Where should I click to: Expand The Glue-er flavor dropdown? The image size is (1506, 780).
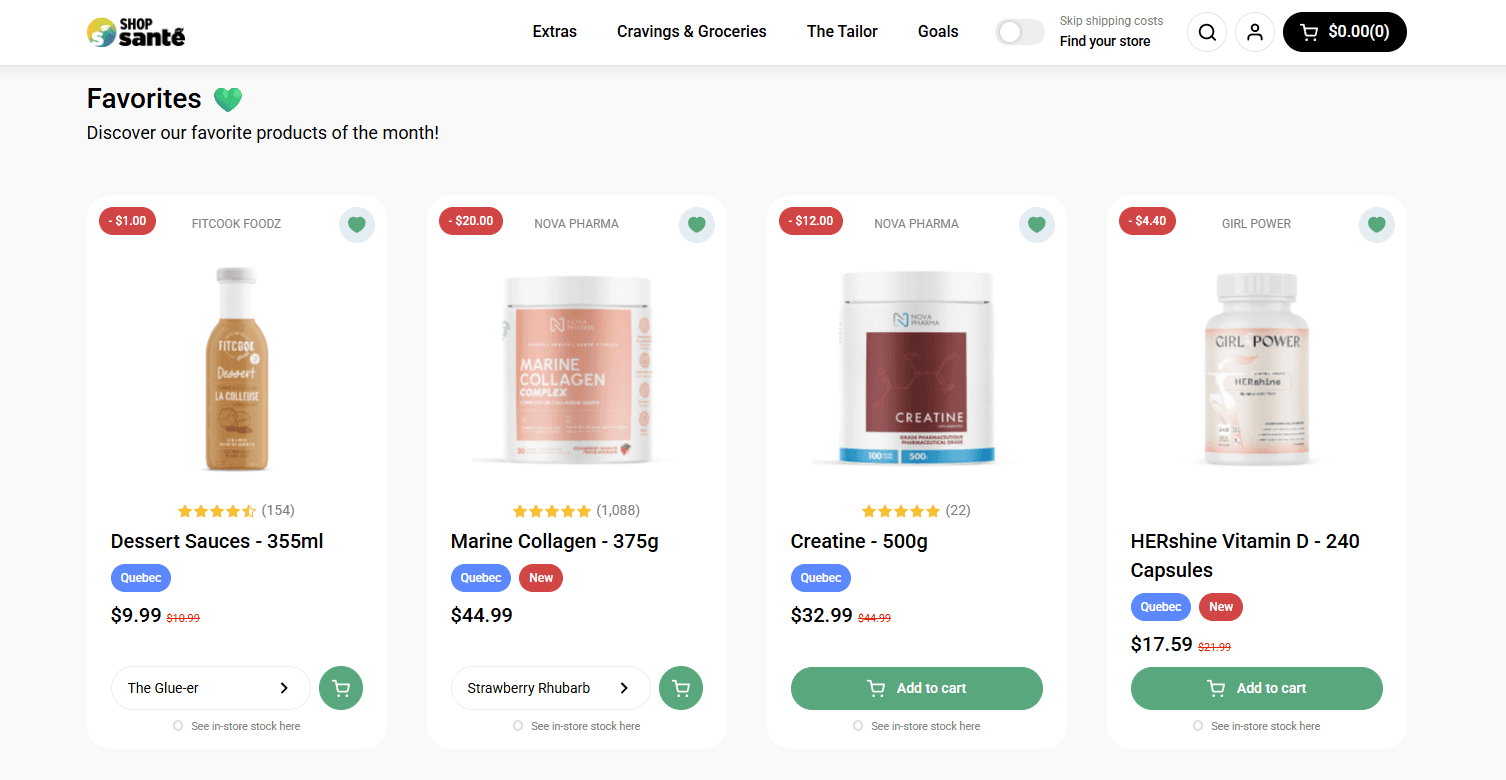coord(210,688)
